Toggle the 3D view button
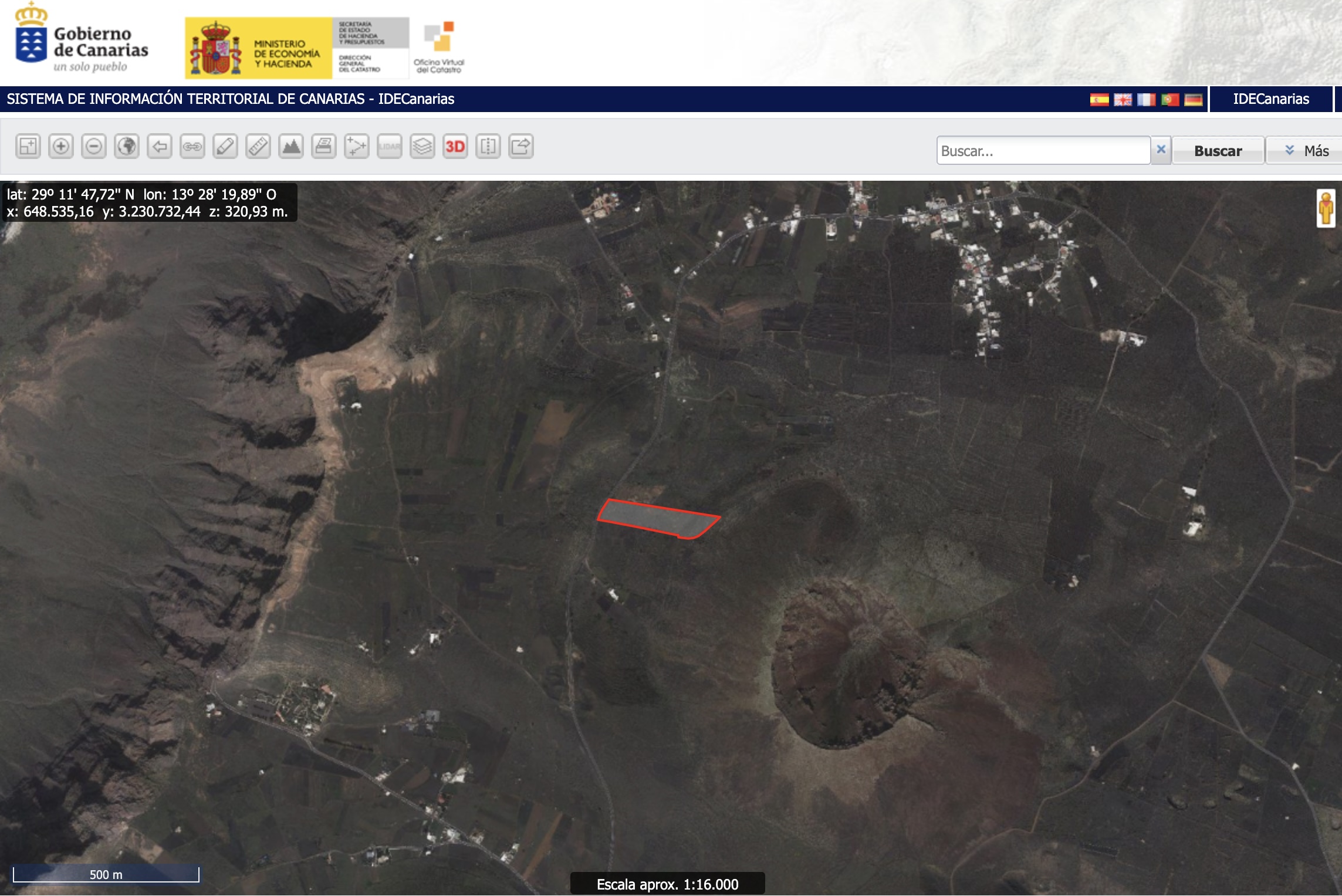This screenshot has height=896, width=1342. (455, 147)
